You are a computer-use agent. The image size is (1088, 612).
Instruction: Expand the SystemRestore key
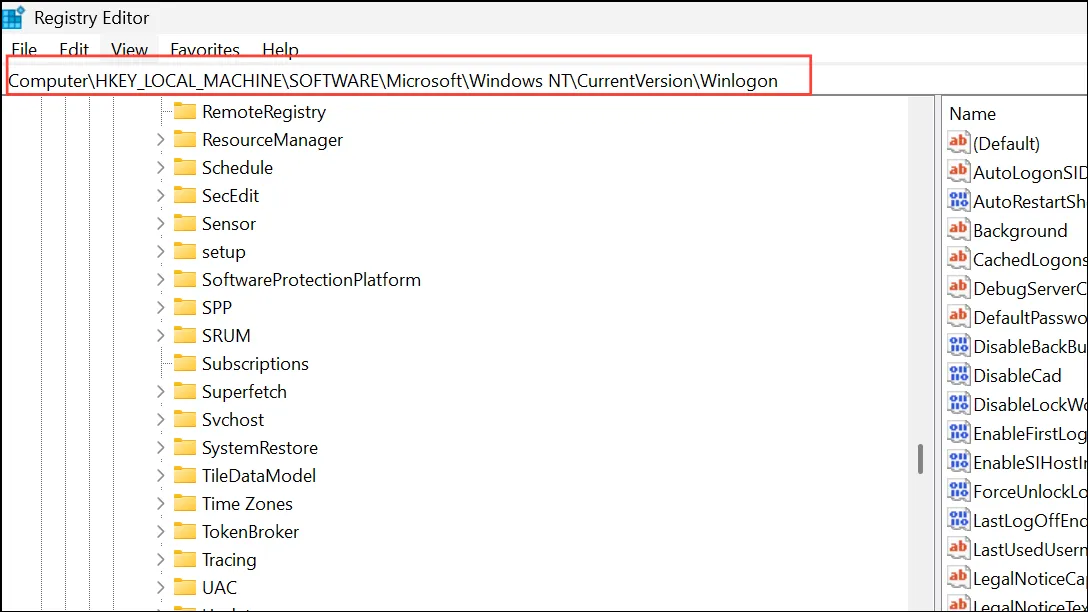pyautogui.click(x=160, y=448)
